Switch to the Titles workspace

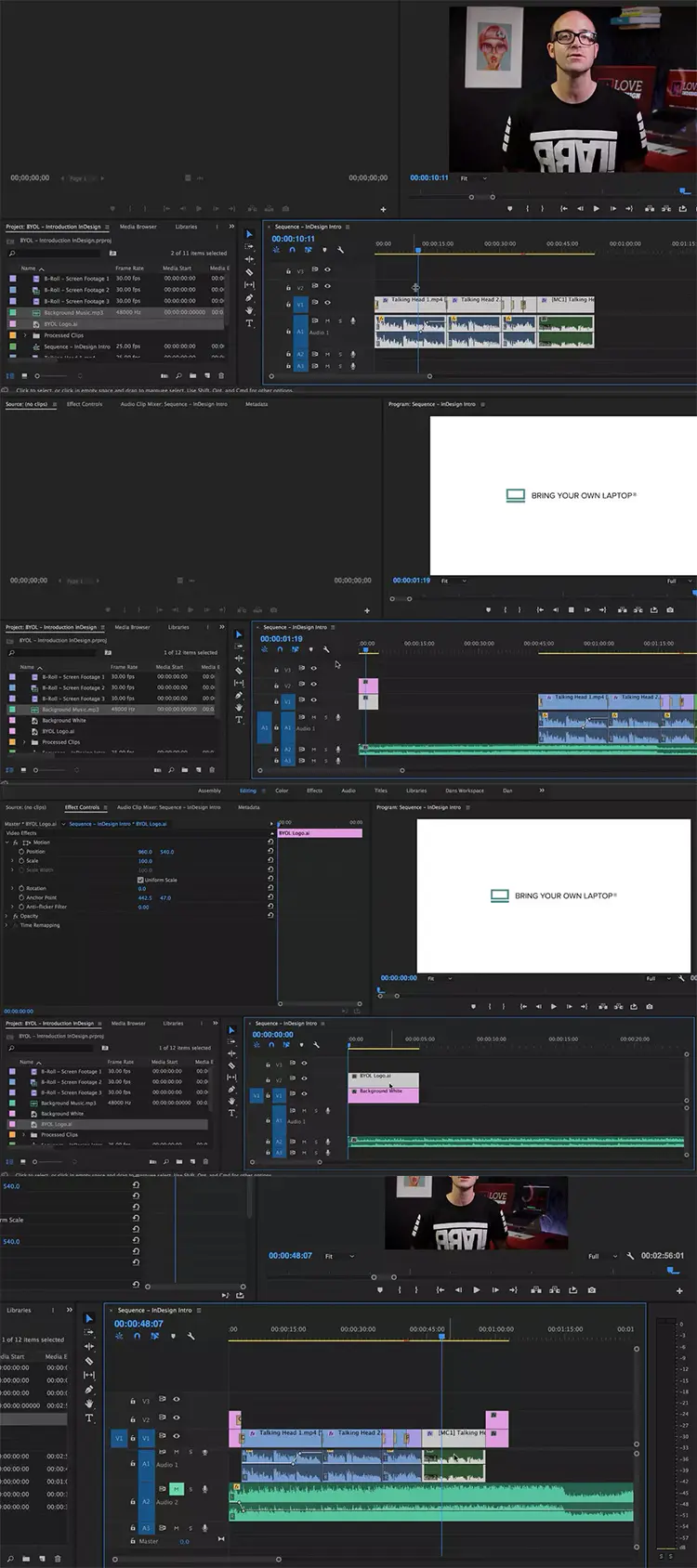381,791
